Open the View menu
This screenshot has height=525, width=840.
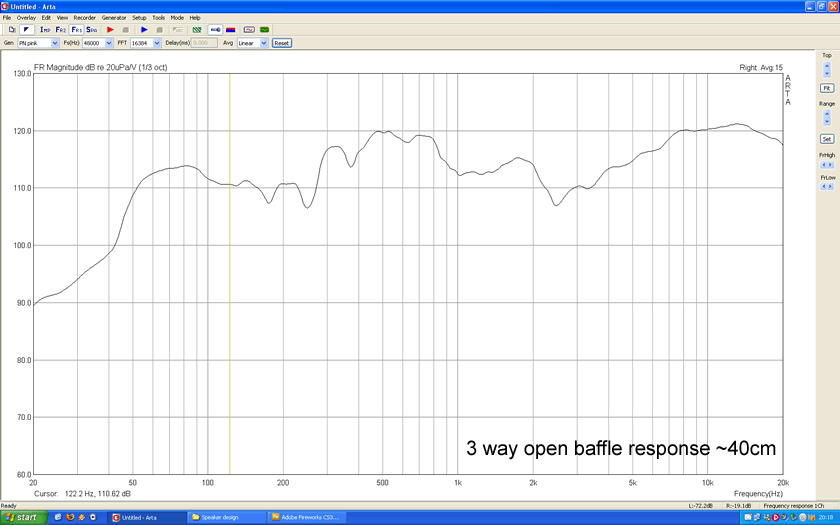pyautogui.click(x=63, y=18)
